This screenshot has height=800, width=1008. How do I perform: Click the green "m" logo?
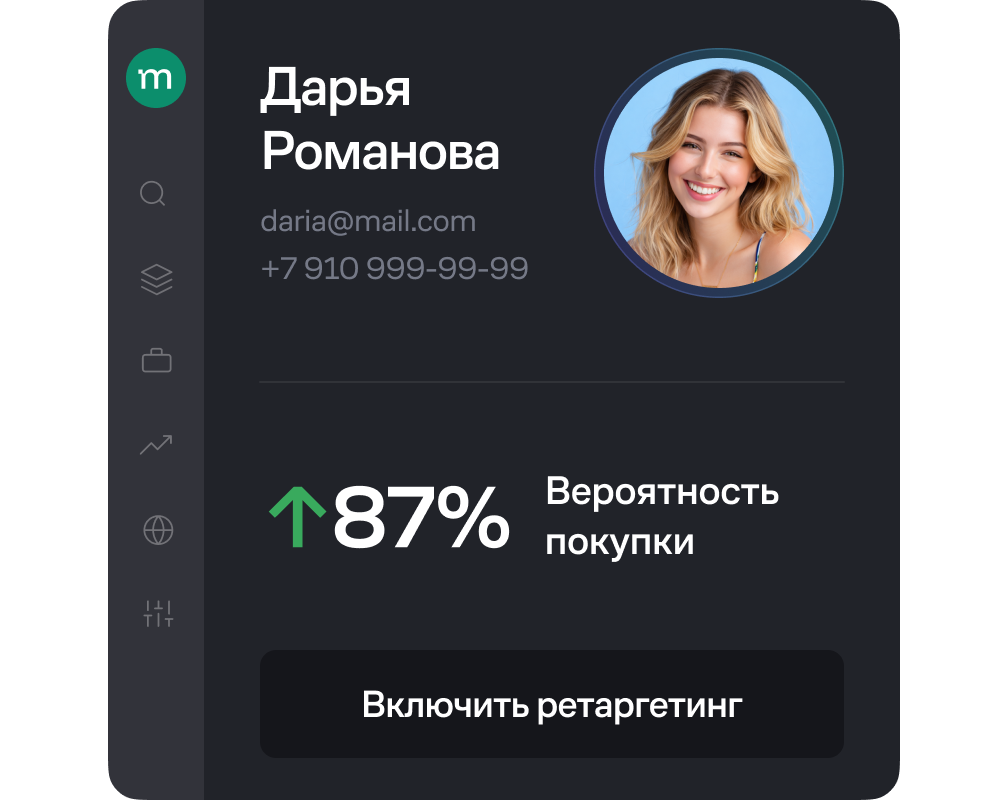click(156, 78)
